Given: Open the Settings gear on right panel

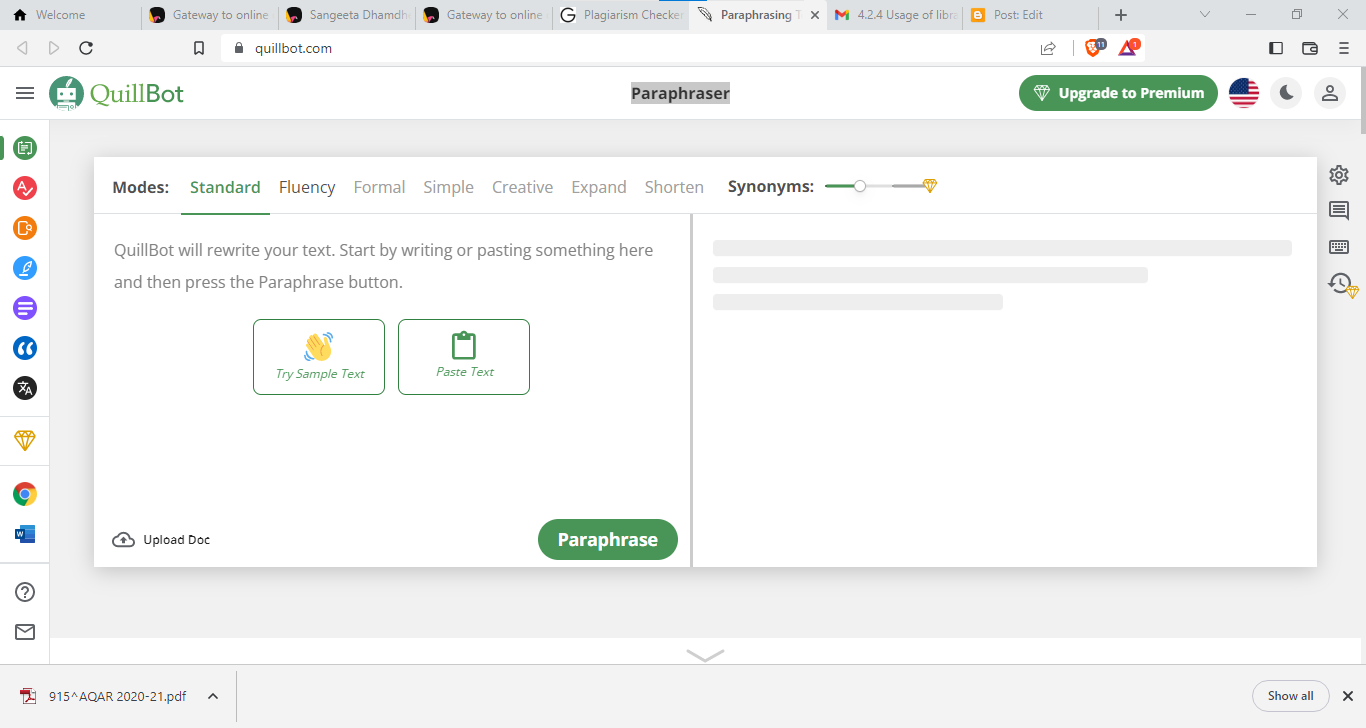Looking at the screenshot, I should click(x=1339, y=175).
